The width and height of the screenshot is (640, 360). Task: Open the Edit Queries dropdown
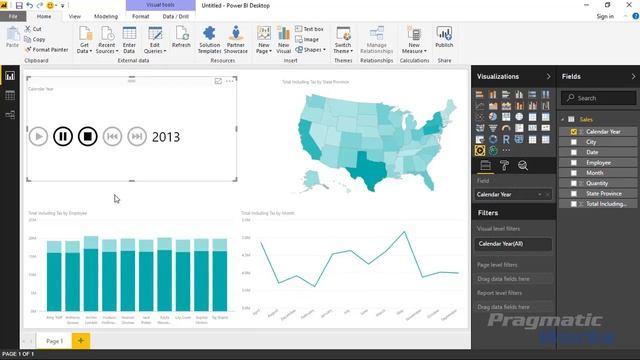point(155,40)
